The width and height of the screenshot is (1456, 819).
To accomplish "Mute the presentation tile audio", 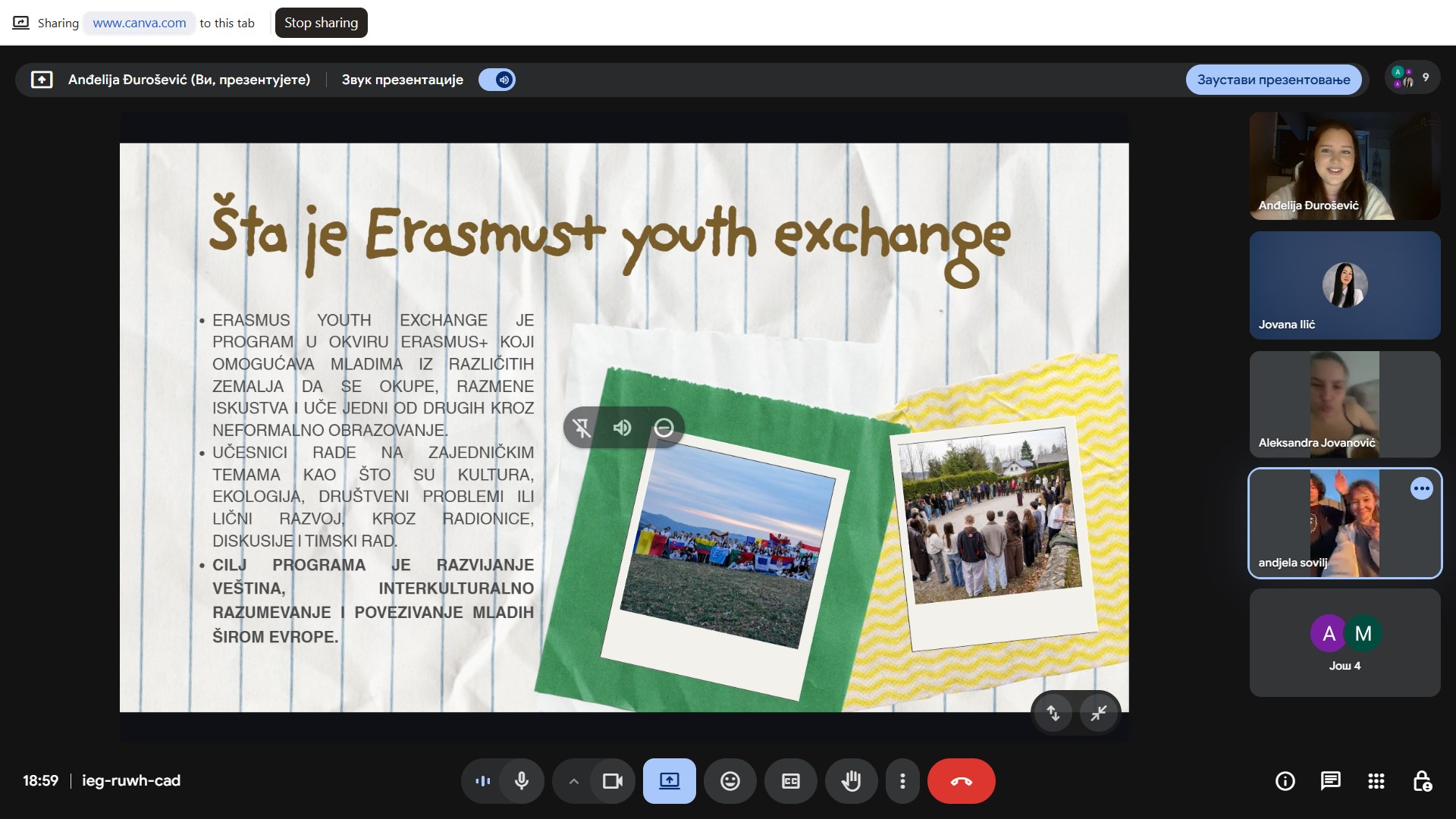I will click(x=623, y=428).
